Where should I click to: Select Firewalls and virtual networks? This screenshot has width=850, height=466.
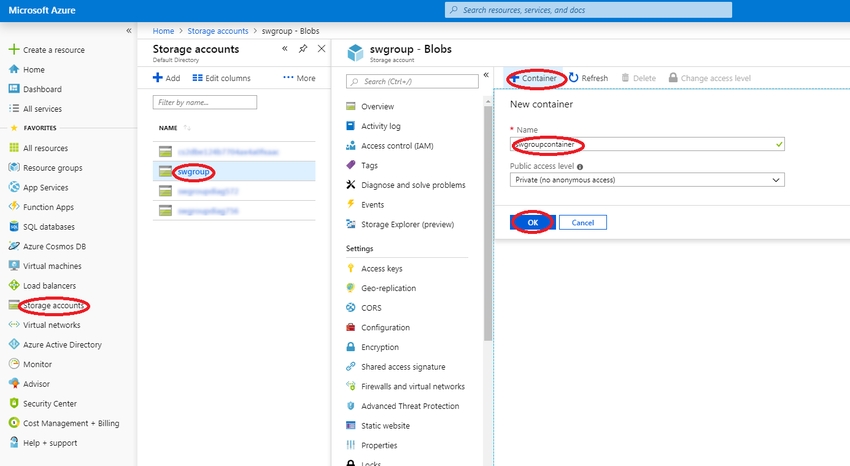point(412,386)
